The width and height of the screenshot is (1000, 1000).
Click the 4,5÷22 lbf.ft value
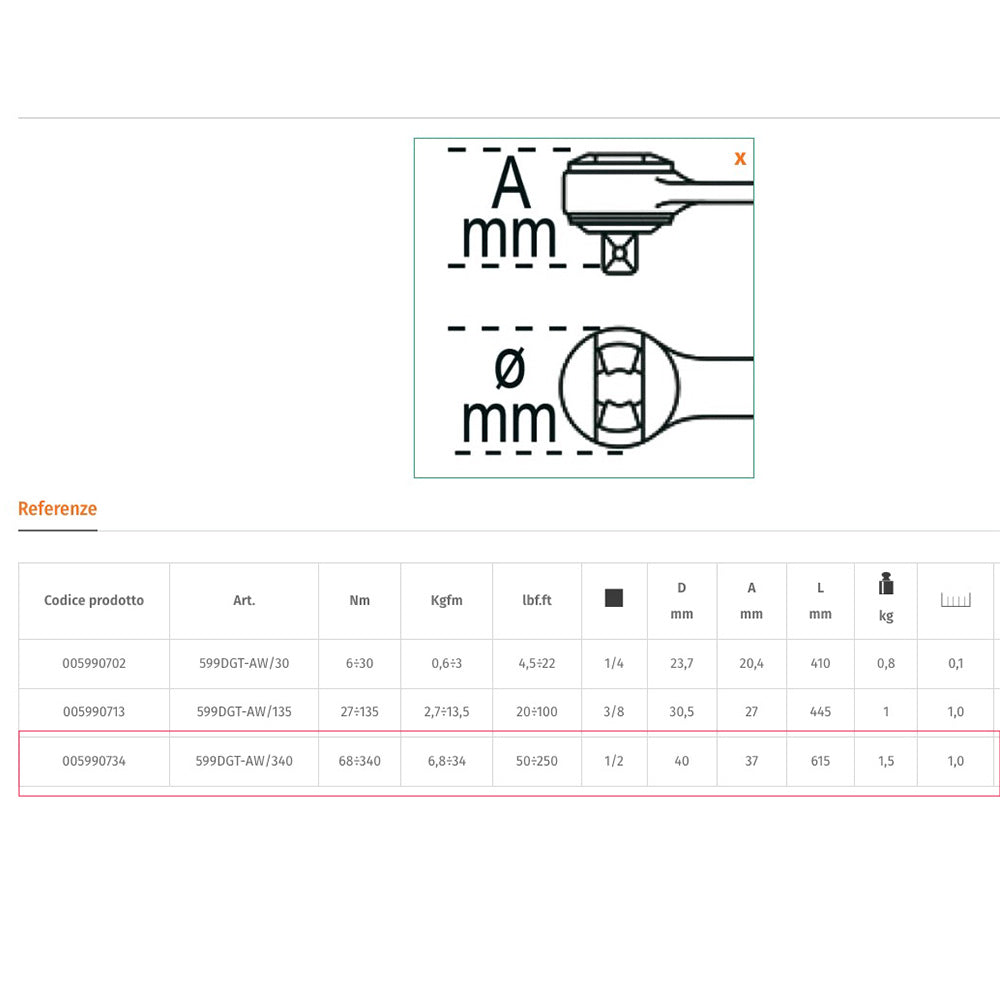[x=536, y=663]
